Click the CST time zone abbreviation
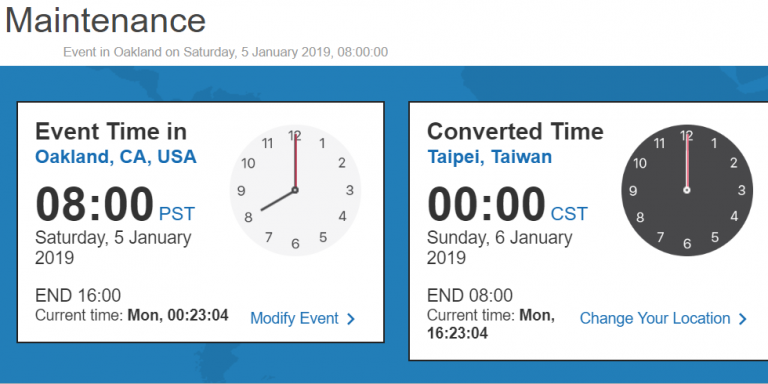The width and height of the screenshot is (768, 384). pos(569,214)
